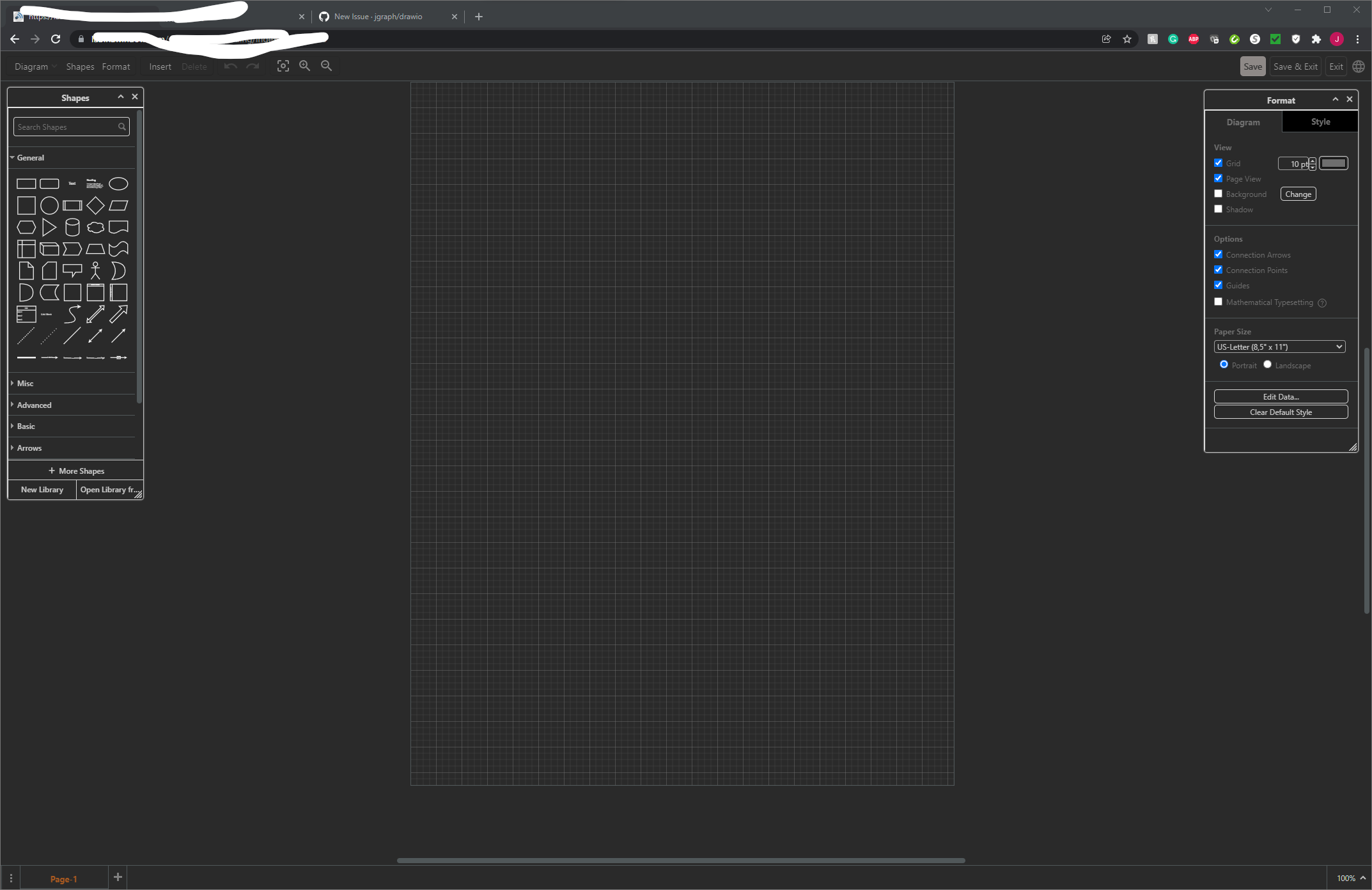Open the grid color swatch

(x=1334, y=163)
